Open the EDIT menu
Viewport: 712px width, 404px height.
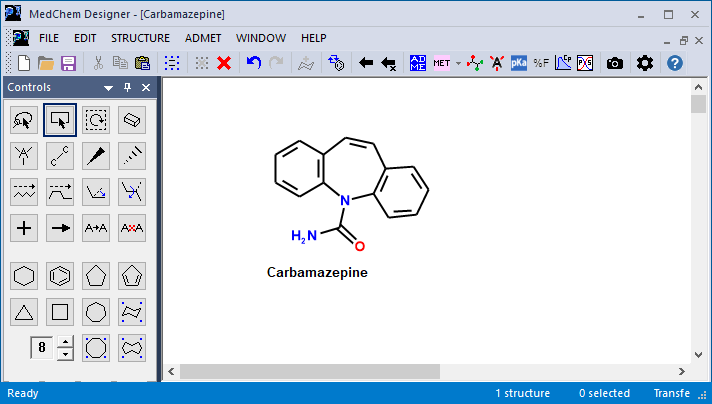pos(85,38)
